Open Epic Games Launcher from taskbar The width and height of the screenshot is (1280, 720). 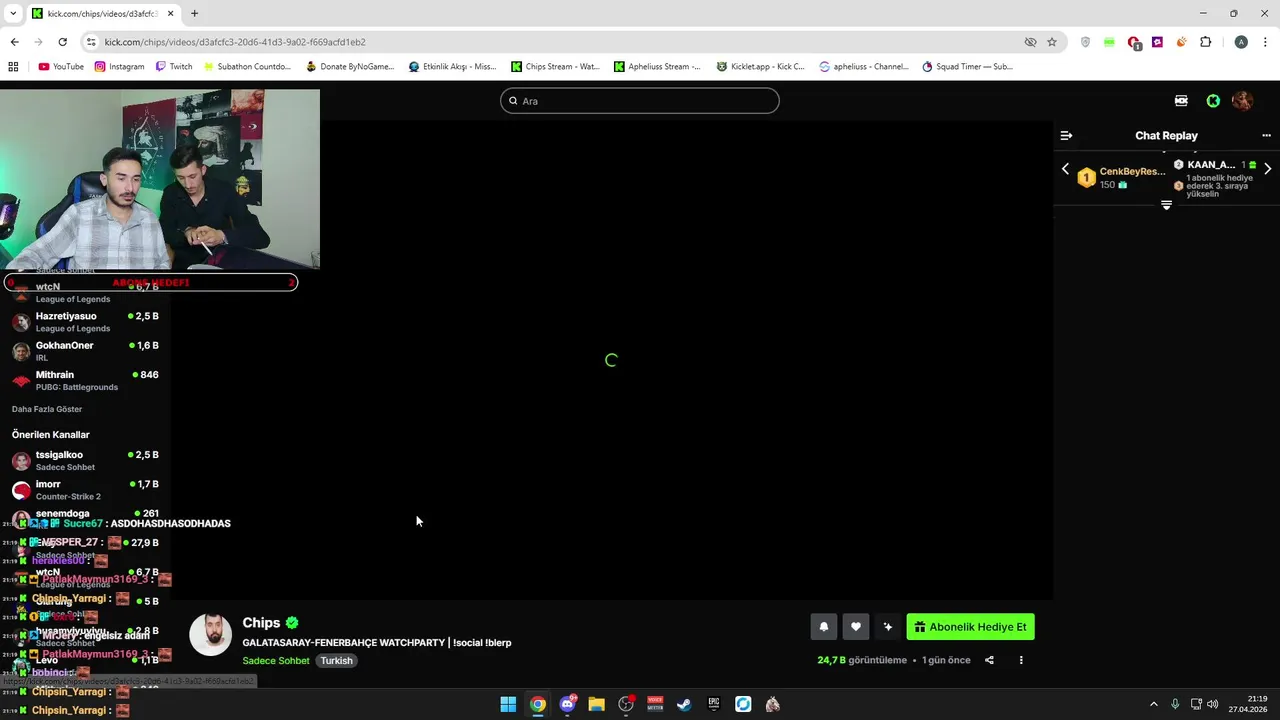click(x=714, y=704)
